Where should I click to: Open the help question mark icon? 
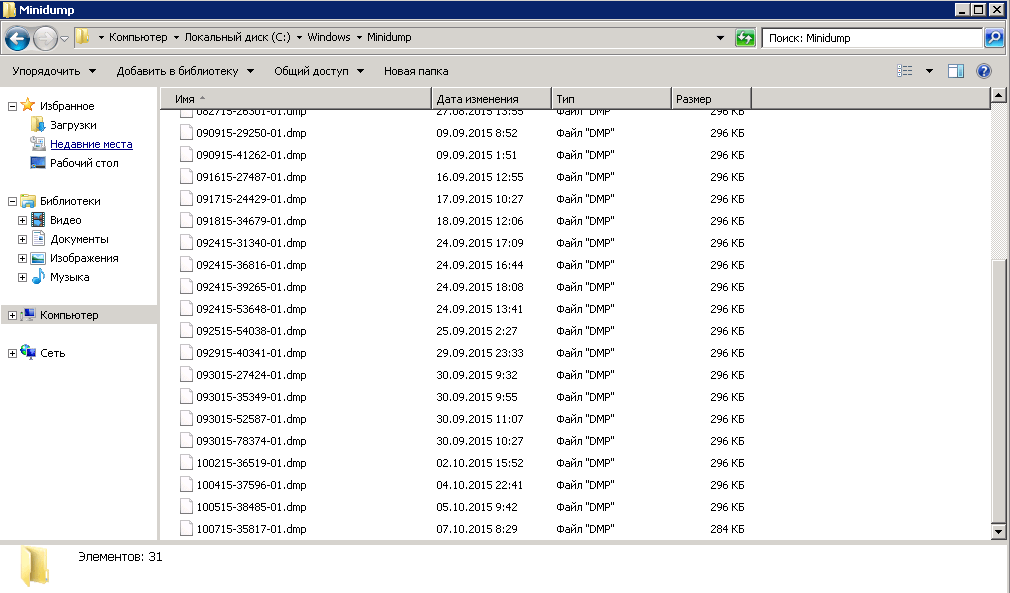pyautogui.click(x=983, y=71)
